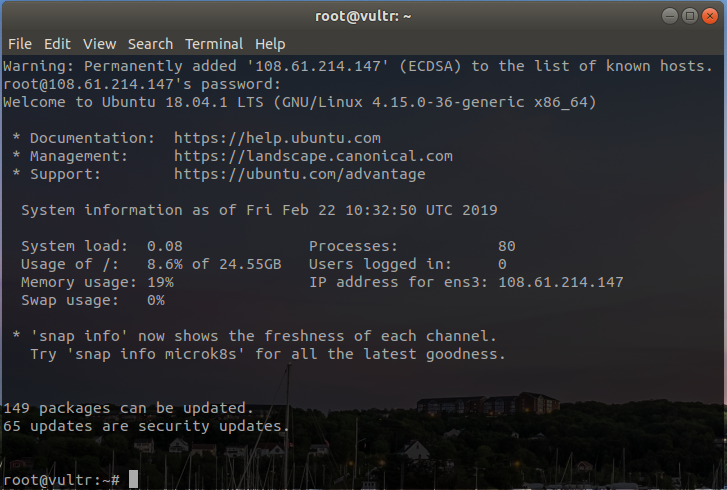Open the View menu

tap(100, 44)
